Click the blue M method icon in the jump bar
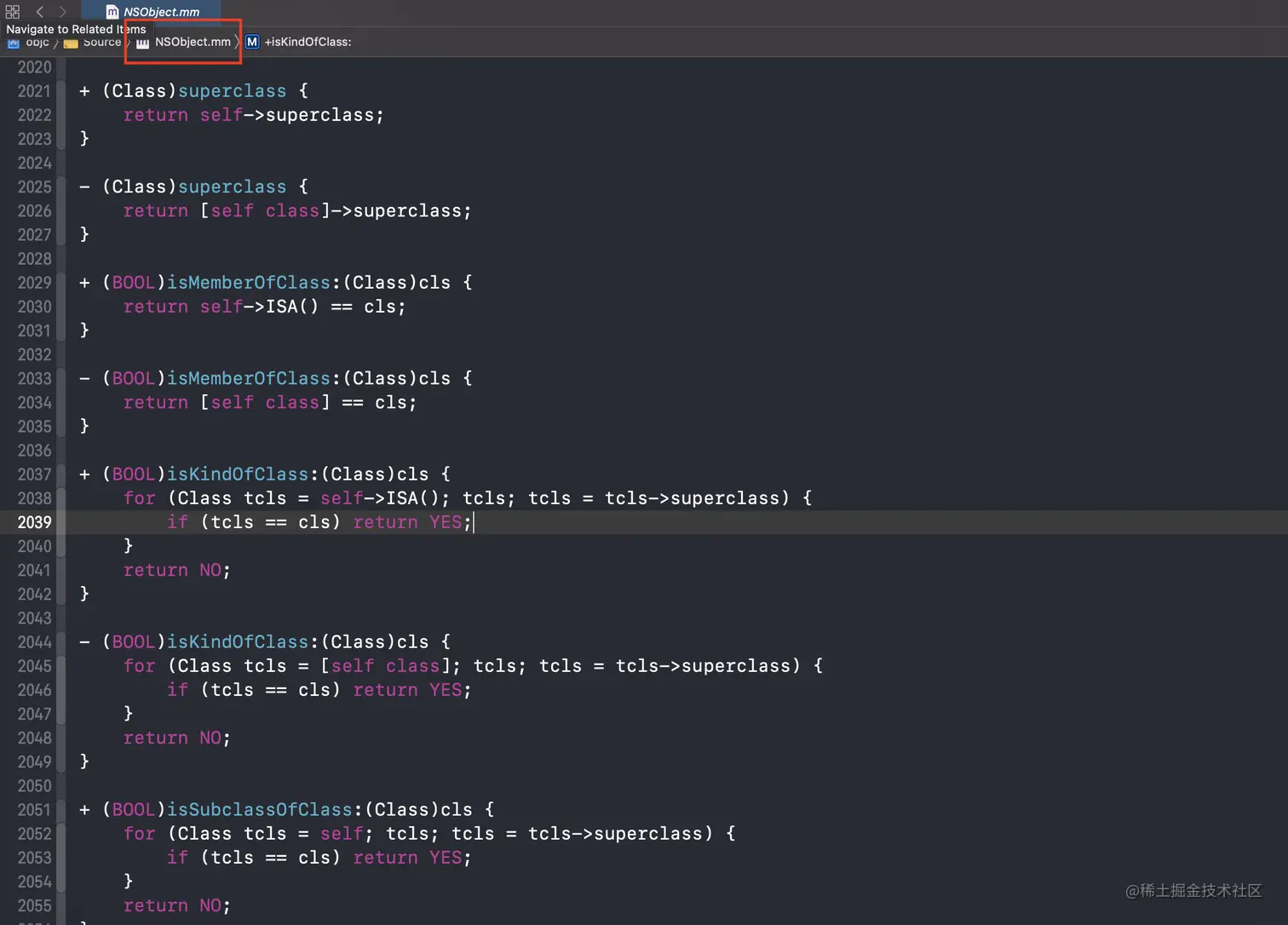This screenshot has width=1288, height=925. 252,42
